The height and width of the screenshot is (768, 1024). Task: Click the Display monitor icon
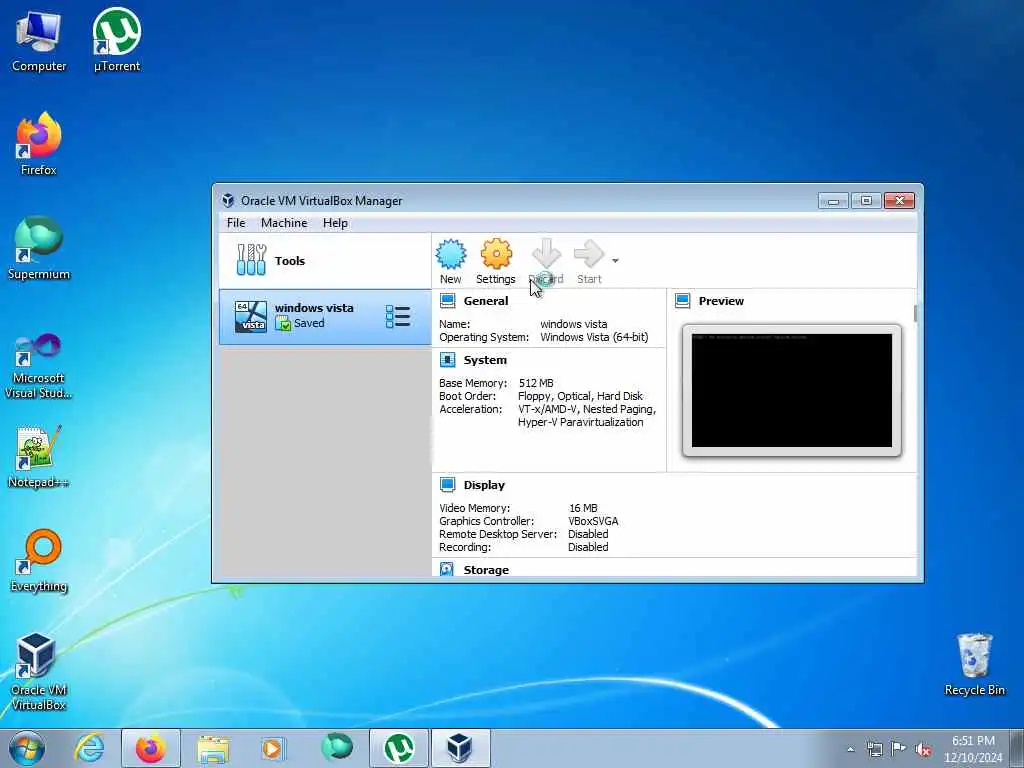coord(447,485)
